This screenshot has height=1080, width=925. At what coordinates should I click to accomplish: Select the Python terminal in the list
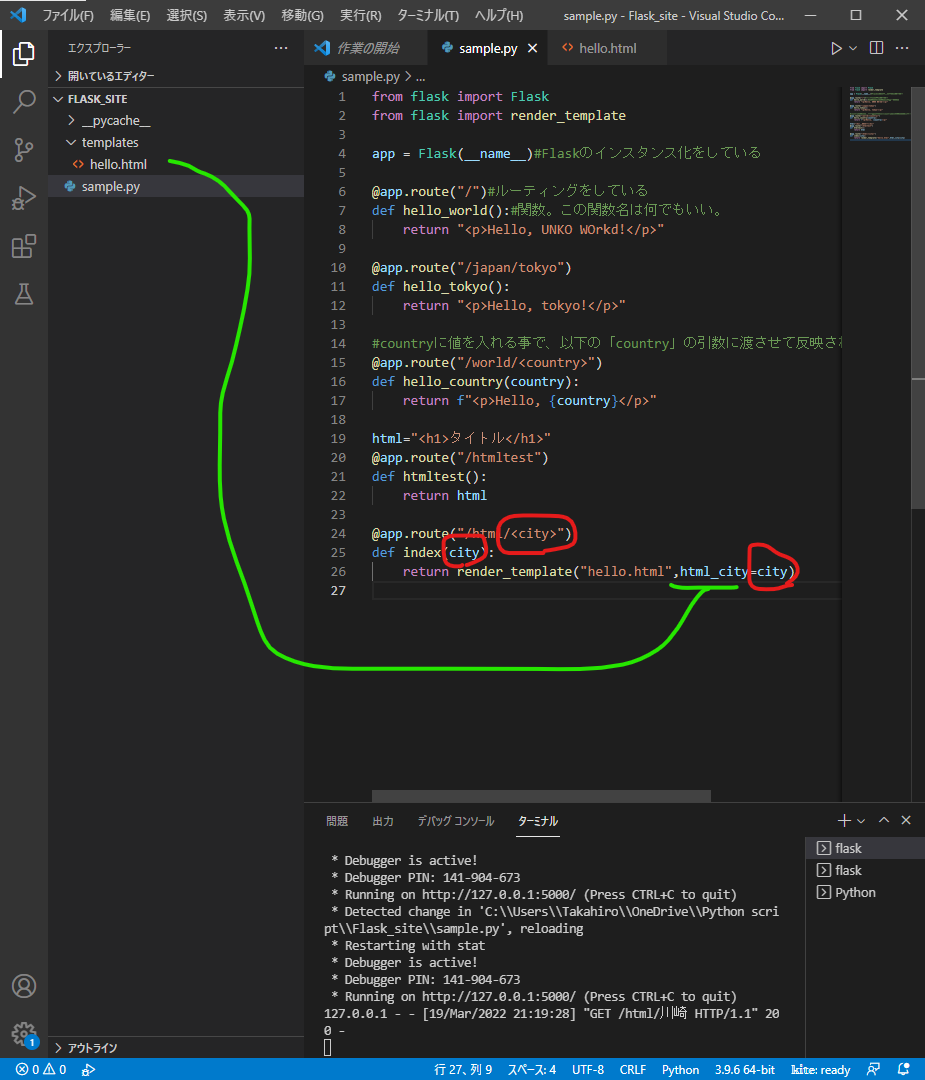pyautogui.click(x=855, y=892)
